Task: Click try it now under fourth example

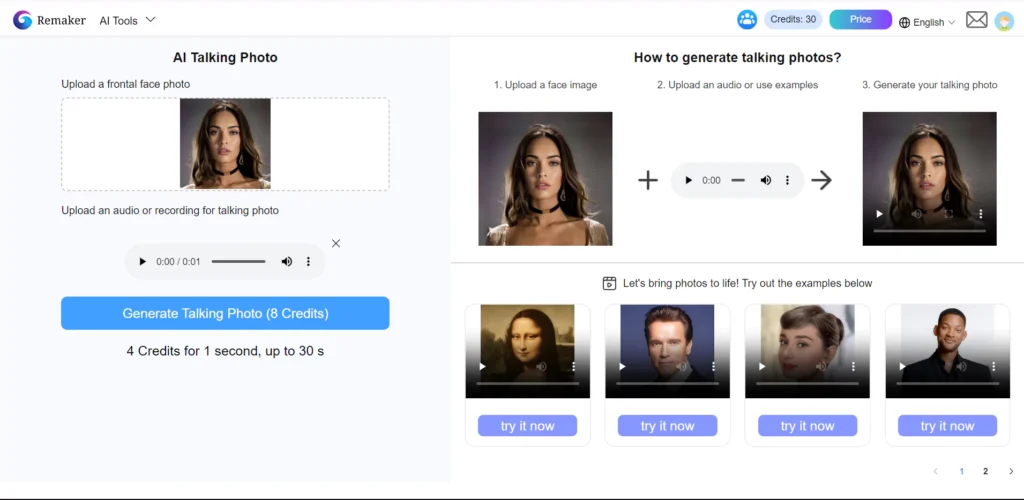Action: 948,426
